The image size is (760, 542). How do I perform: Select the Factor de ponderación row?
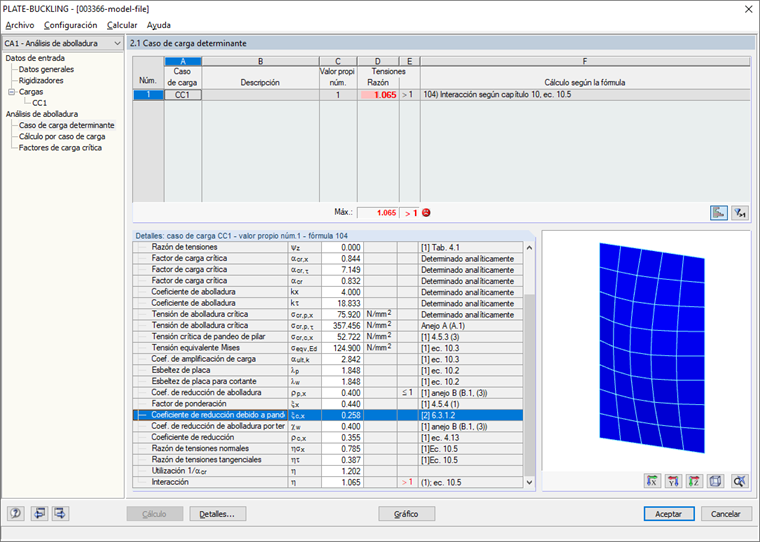pos(328,403)
